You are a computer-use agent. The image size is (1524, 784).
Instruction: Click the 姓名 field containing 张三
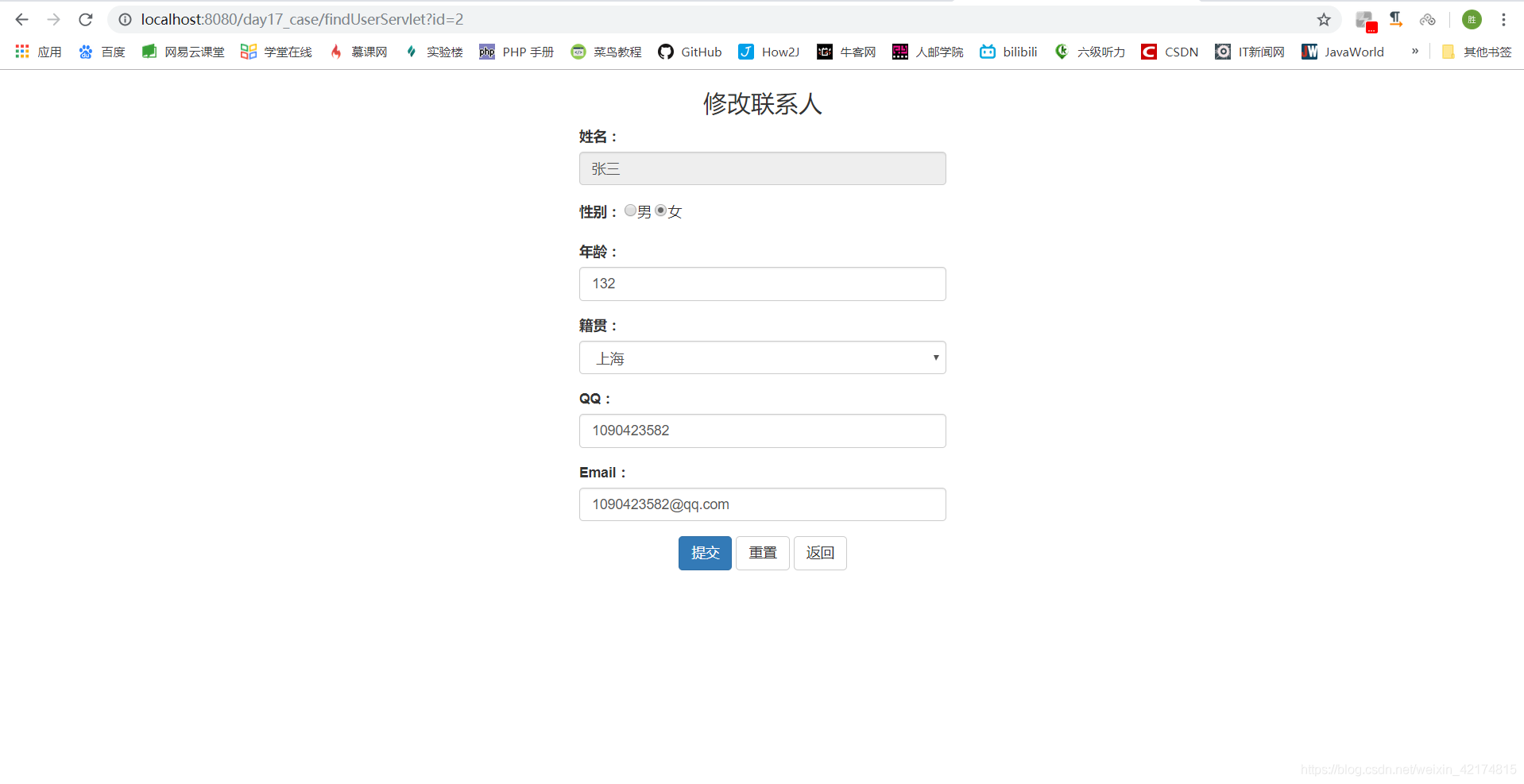point(763,168)
